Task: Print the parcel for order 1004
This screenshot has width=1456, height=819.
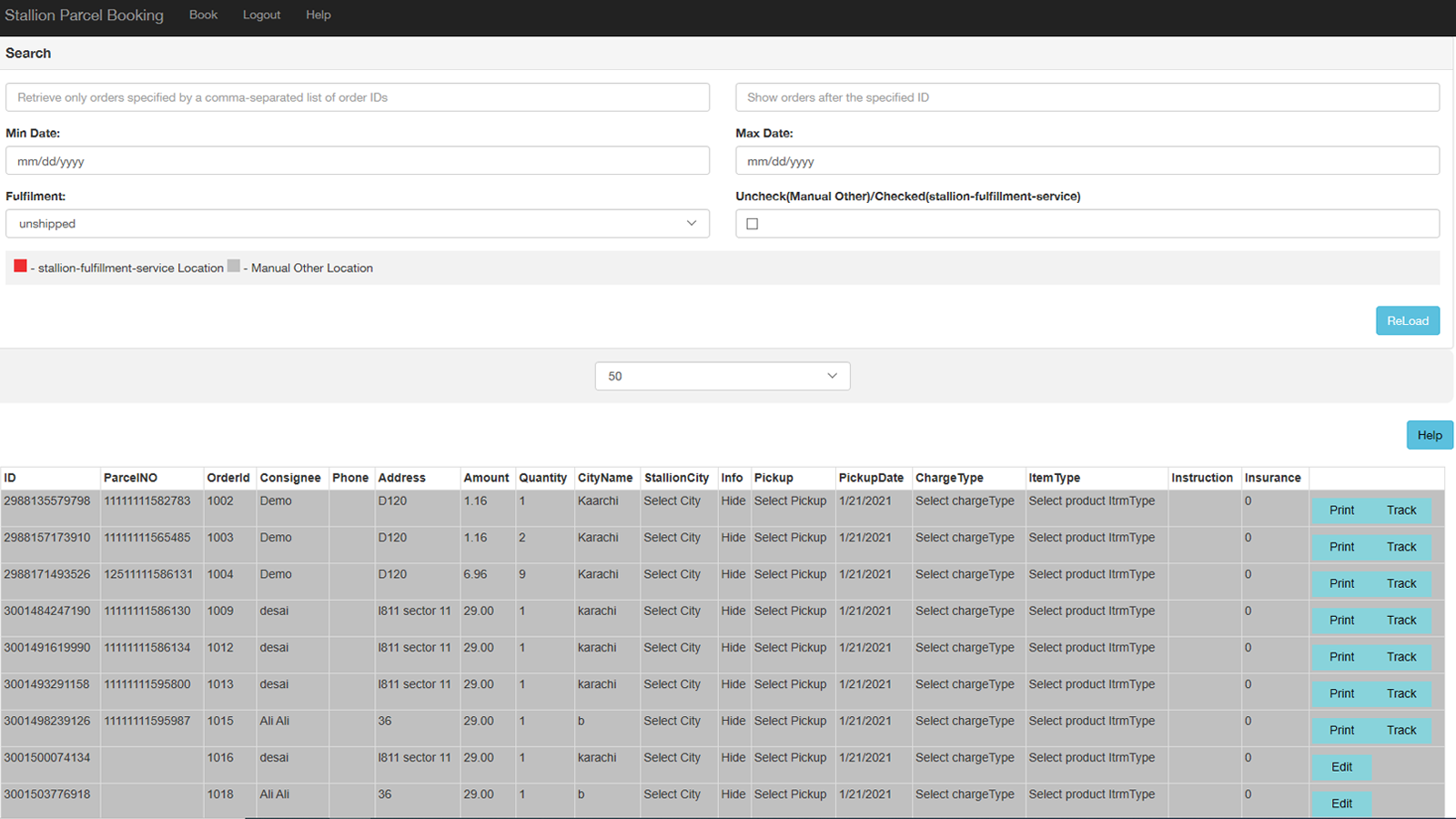Action: 1341,583
